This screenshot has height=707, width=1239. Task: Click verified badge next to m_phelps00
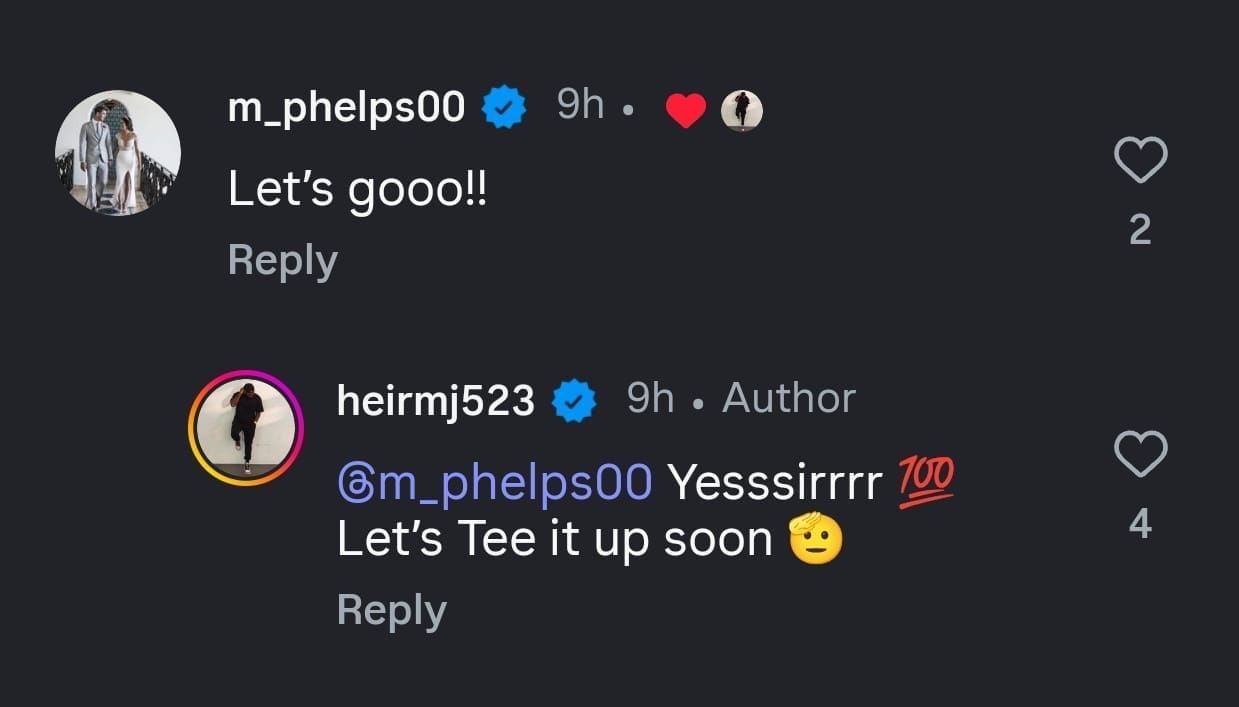[505, 108]
